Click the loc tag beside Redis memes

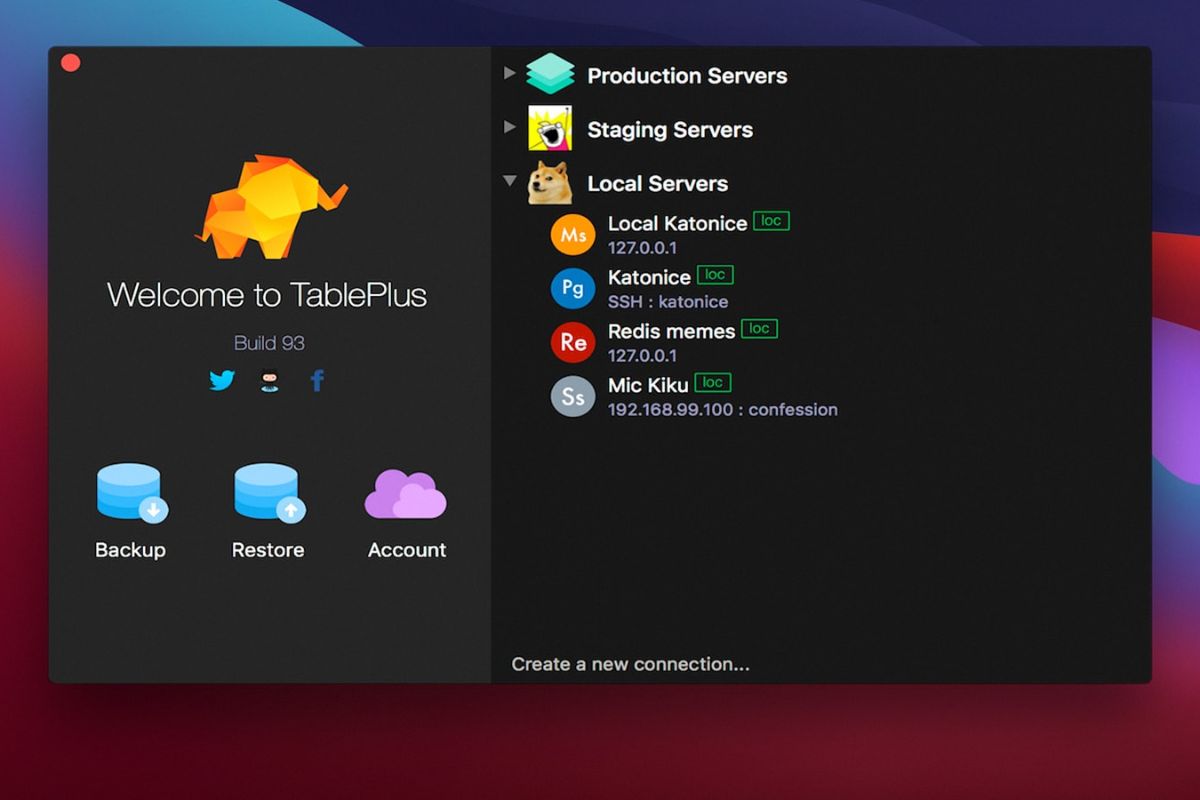tap(759, 329)
